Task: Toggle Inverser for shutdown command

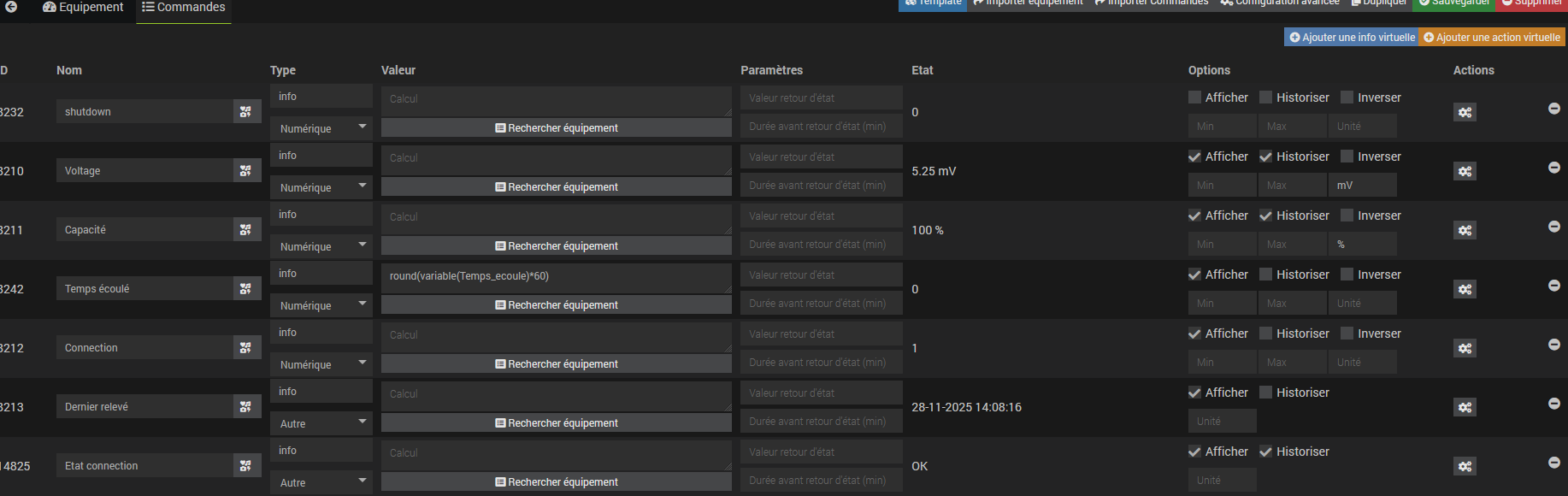Action: point(1347,97)
